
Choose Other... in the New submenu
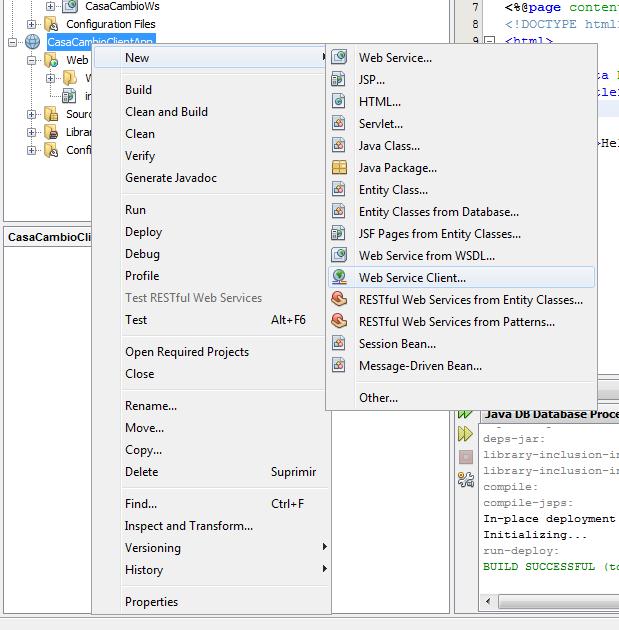point(378,398)
